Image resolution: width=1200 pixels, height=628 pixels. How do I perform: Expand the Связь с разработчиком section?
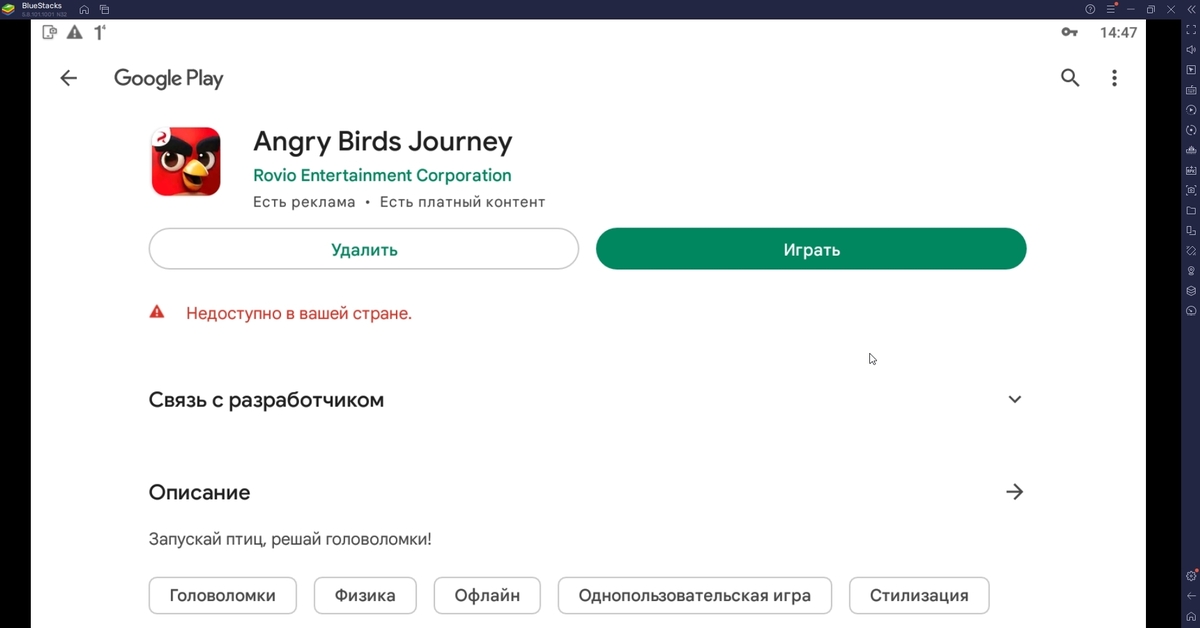pos(1014,400)
